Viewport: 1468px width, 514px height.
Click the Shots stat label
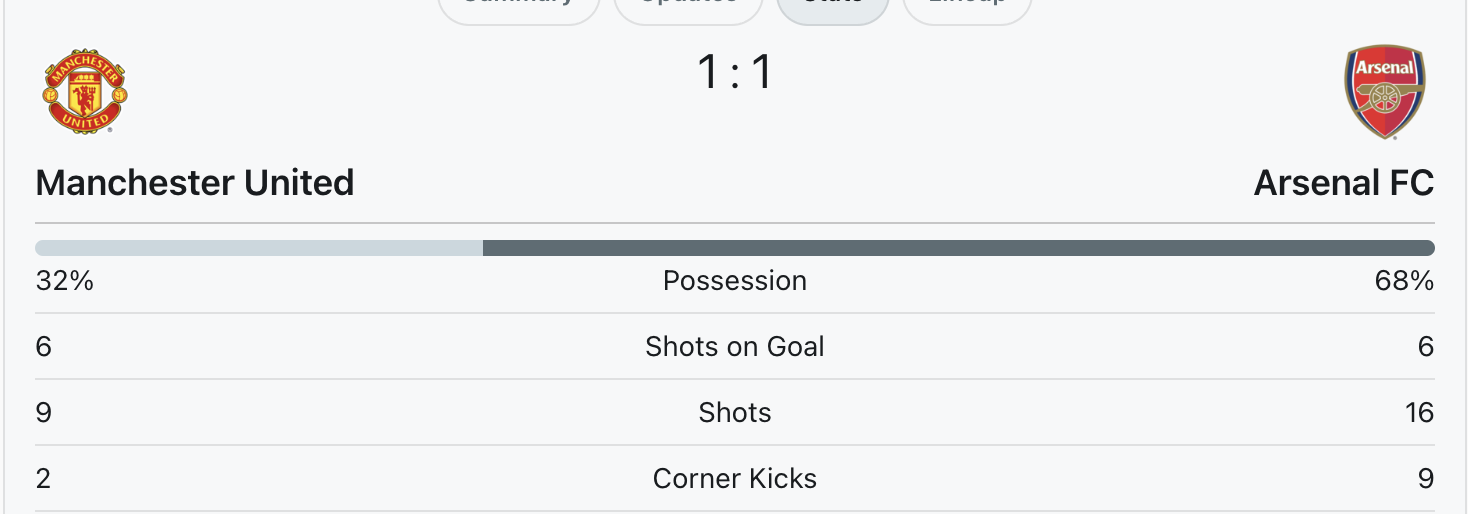(735, 413)
